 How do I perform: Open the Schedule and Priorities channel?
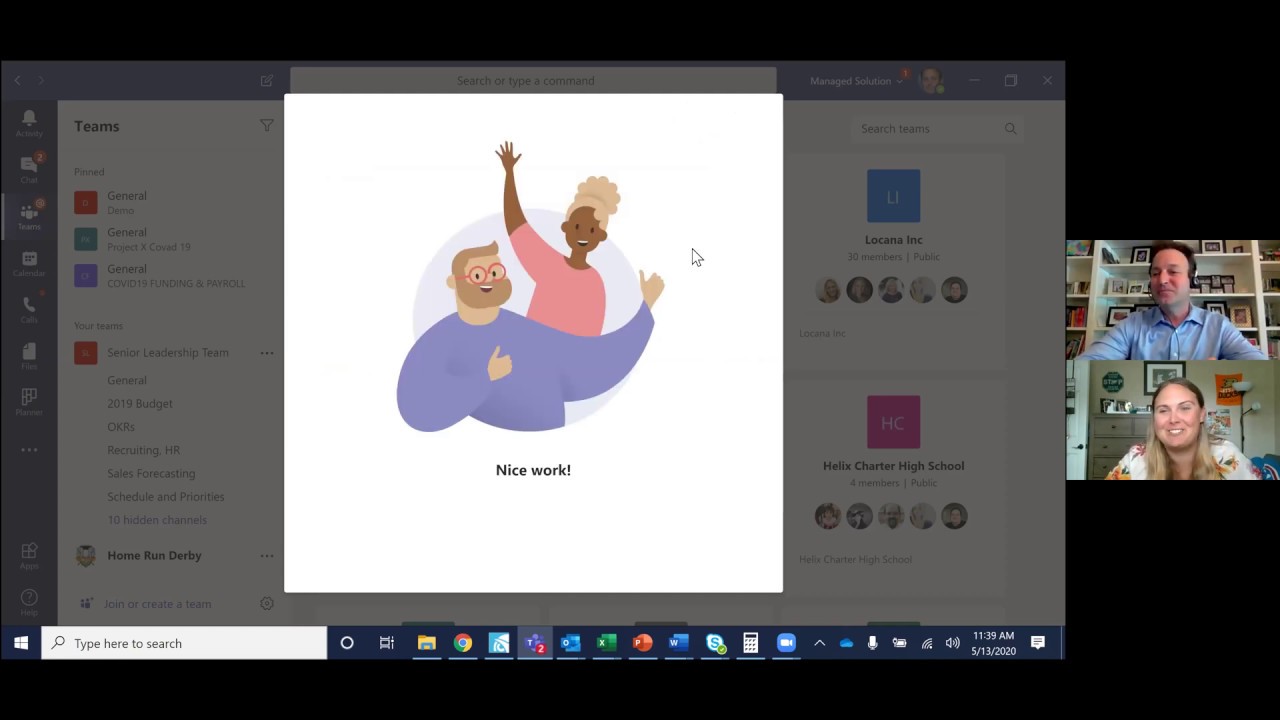[166, 497]
